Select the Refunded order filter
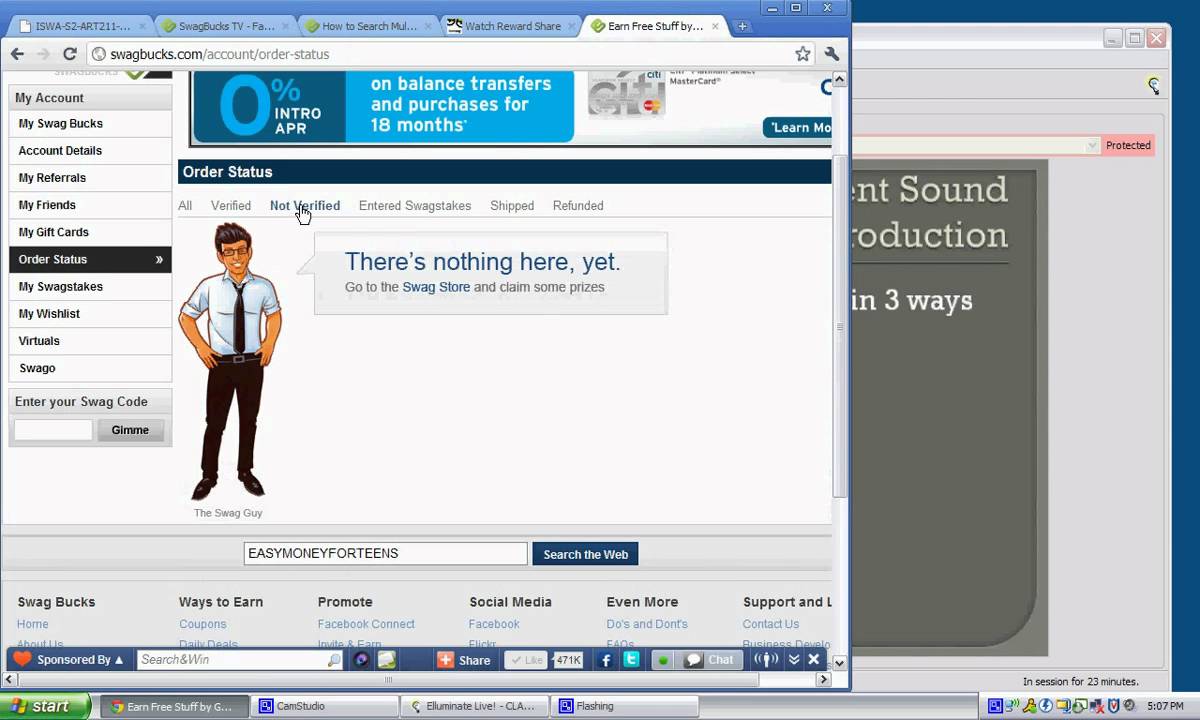The width and height of the screenshot is (1200, 720). tap(578, 206)
